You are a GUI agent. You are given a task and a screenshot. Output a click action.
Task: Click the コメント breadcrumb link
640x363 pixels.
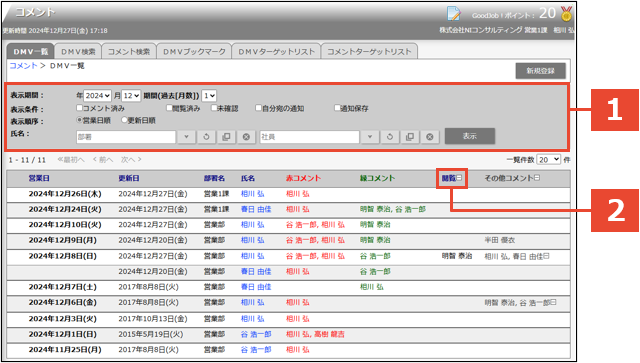[x=23, y=66]
